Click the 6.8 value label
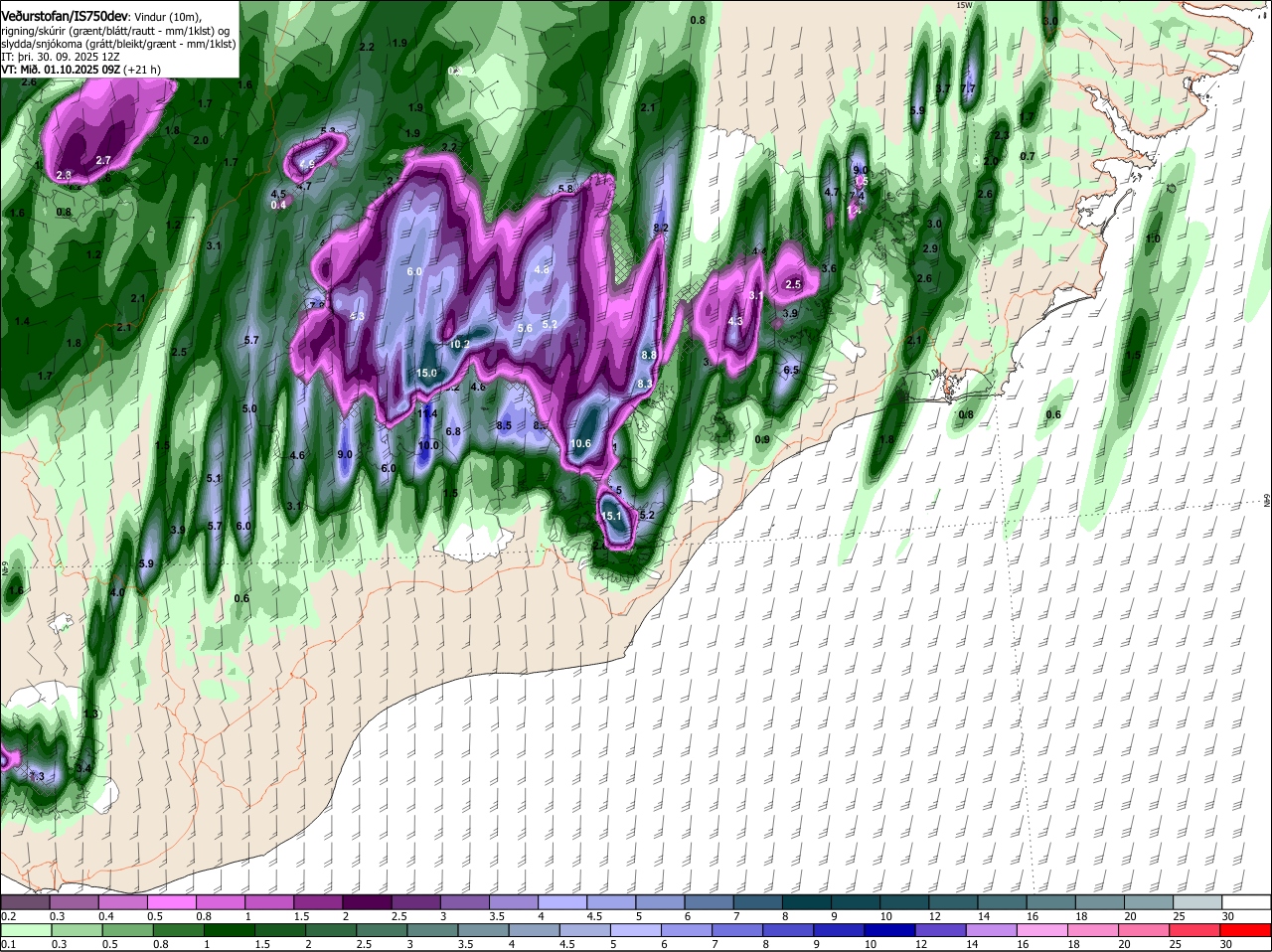Image resolution: width=1272 pixels, height=952 pixels. point(453,431)
